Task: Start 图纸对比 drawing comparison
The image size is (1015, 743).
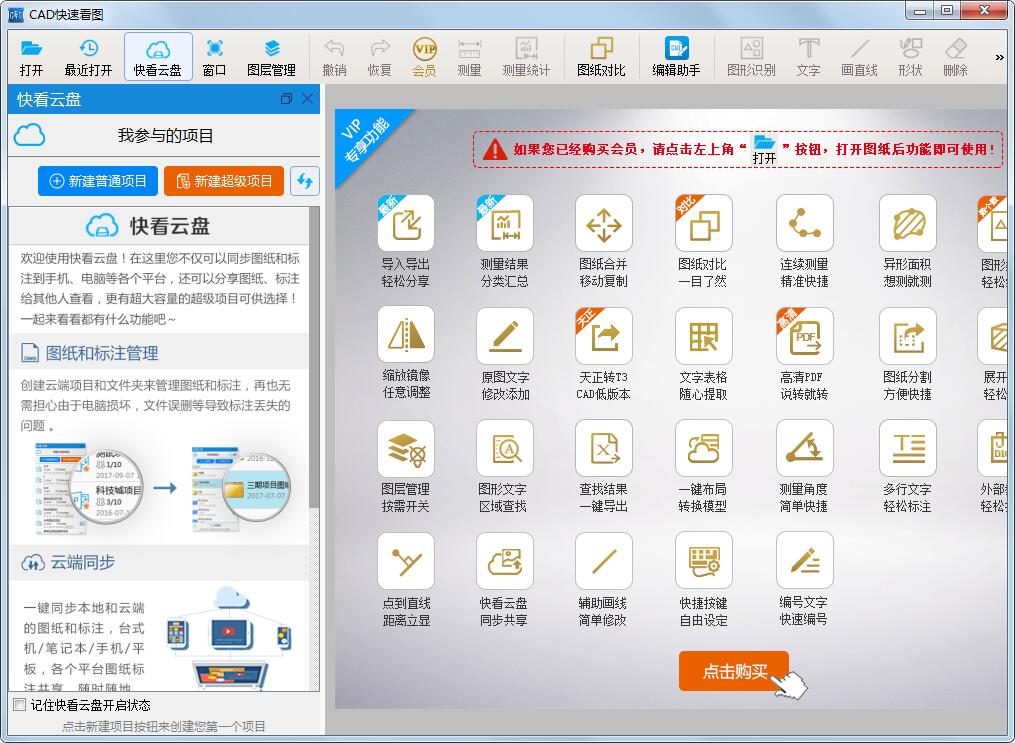Action: (x=604, y=56)
